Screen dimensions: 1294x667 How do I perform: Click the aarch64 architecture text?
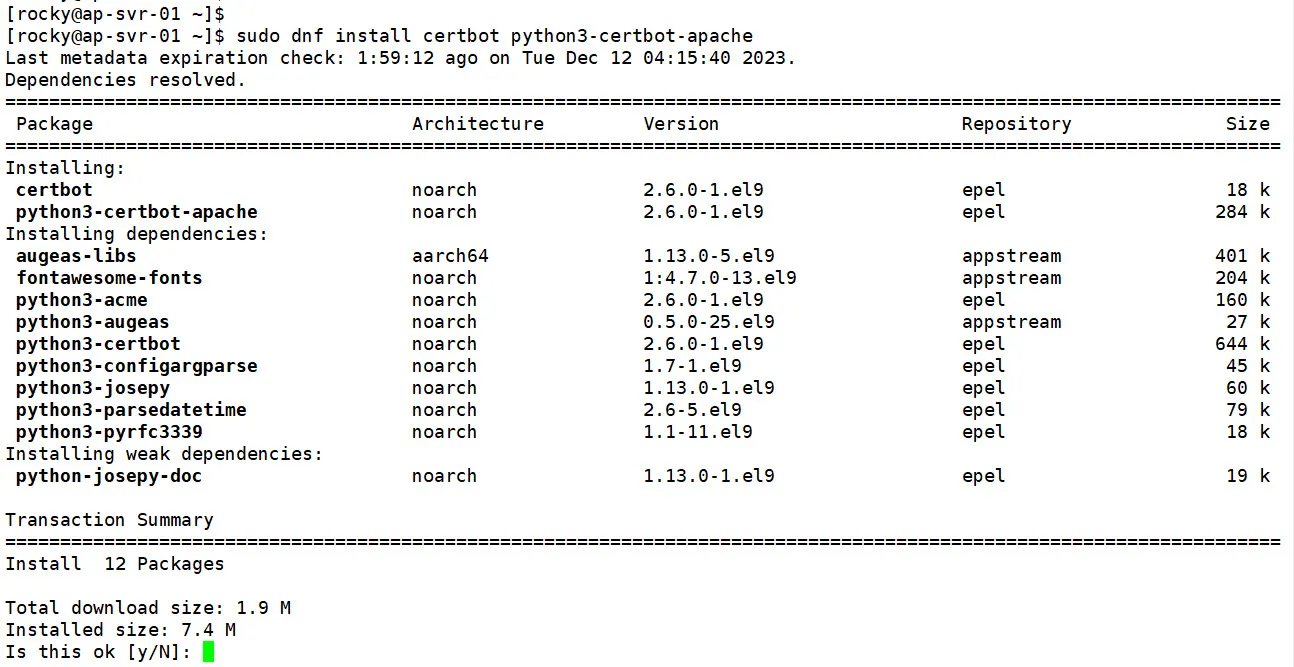pos(450,256)
